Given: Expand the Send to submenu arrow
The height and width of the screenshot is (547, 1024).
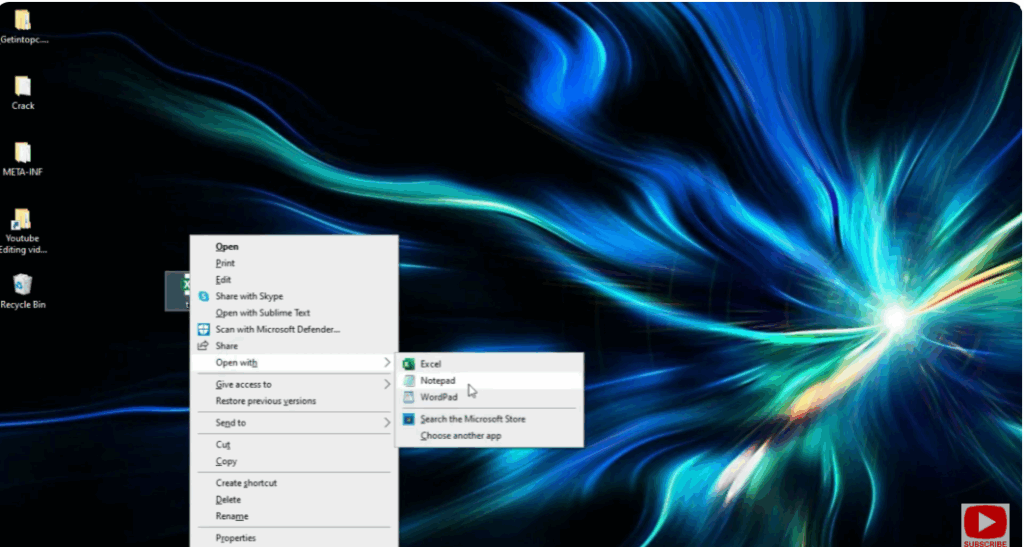Looking at the screenshot, I should point(387,423).
